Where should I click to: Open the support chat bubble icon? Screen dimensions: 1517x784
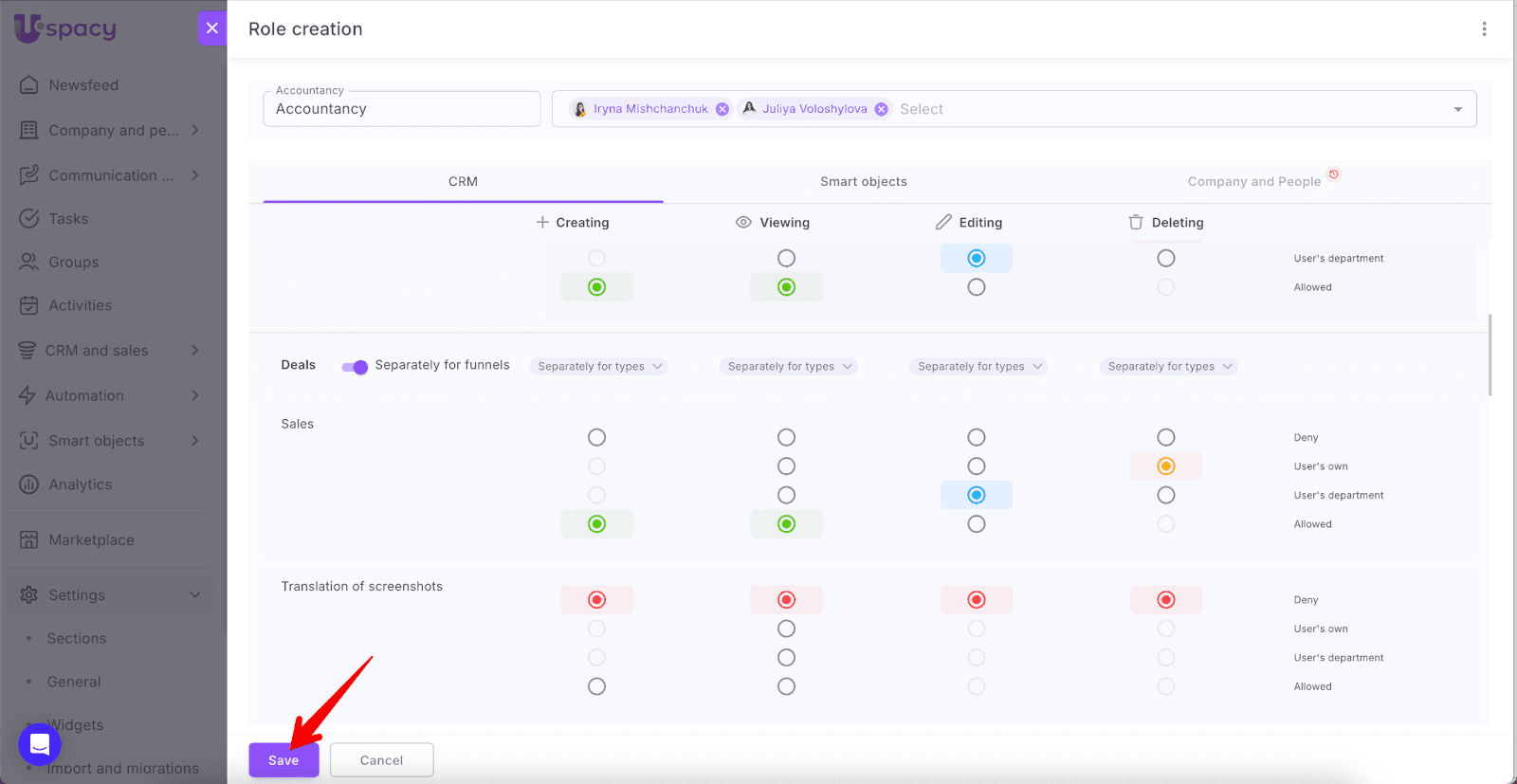(40, 743)
